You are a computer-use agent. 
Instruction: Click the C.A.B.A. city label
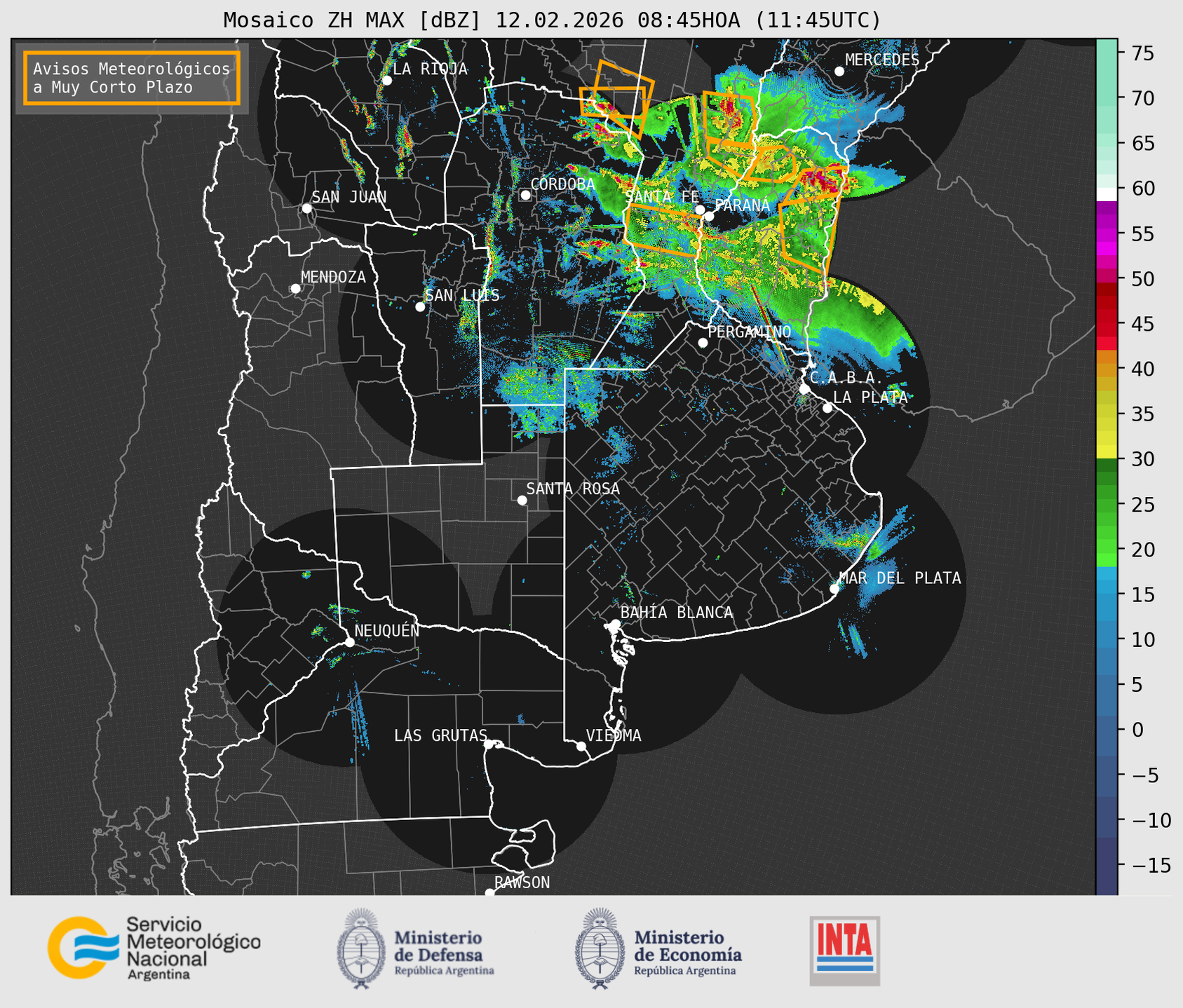tap(846, 378)
